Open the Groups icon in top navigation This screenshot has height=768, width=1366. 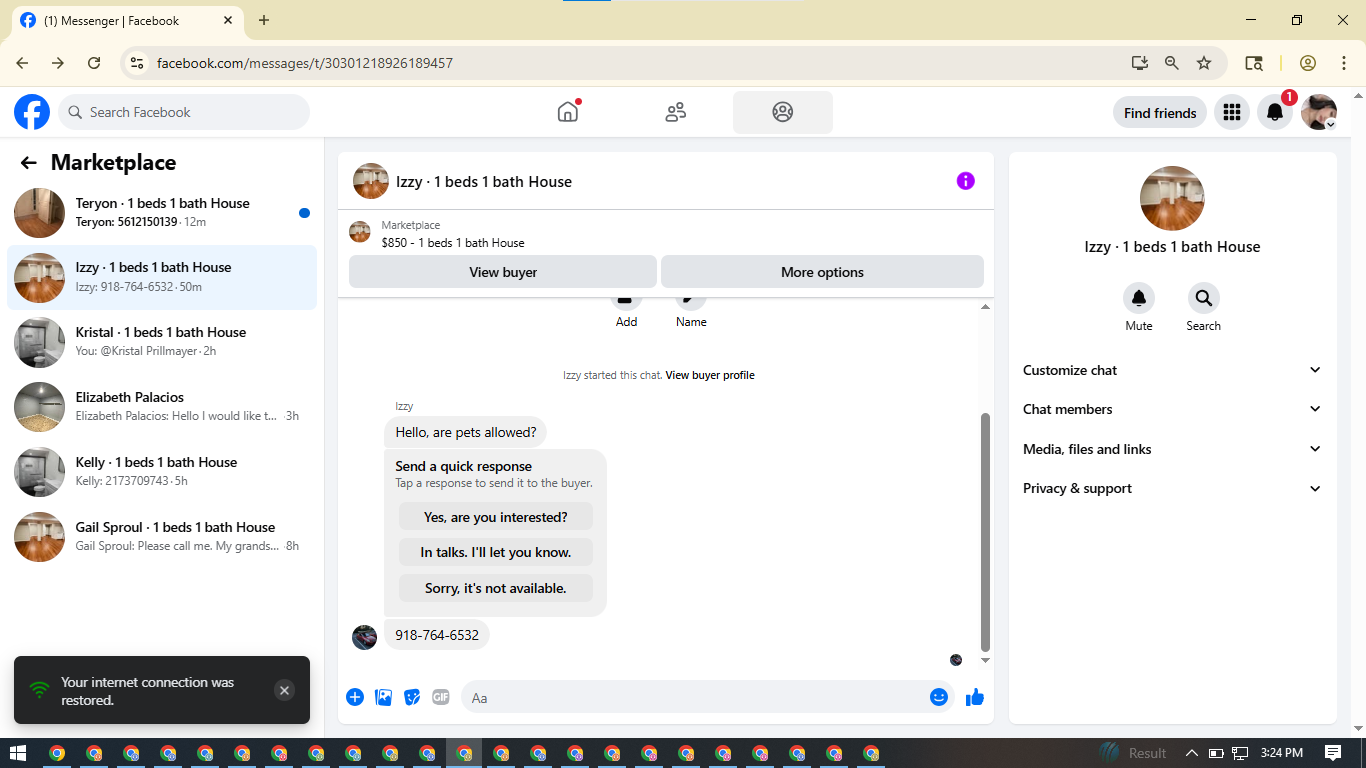(783, 112)
